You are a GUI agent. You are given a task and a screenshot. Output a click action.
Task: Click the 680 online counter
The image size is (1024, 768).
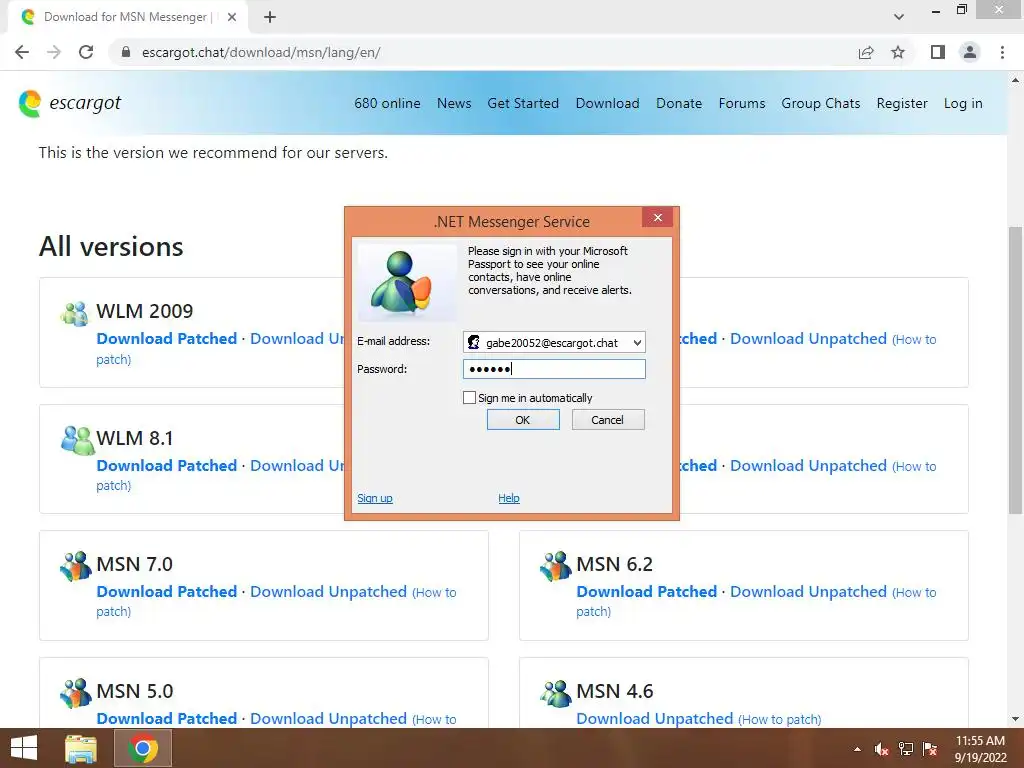tap(387, 103)
